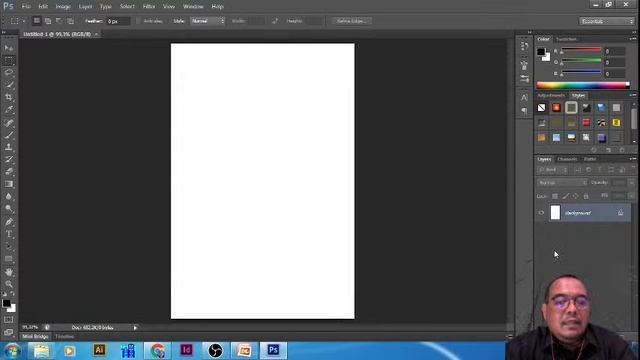
Task: Click the Refine Edge button
Action: 352,21
